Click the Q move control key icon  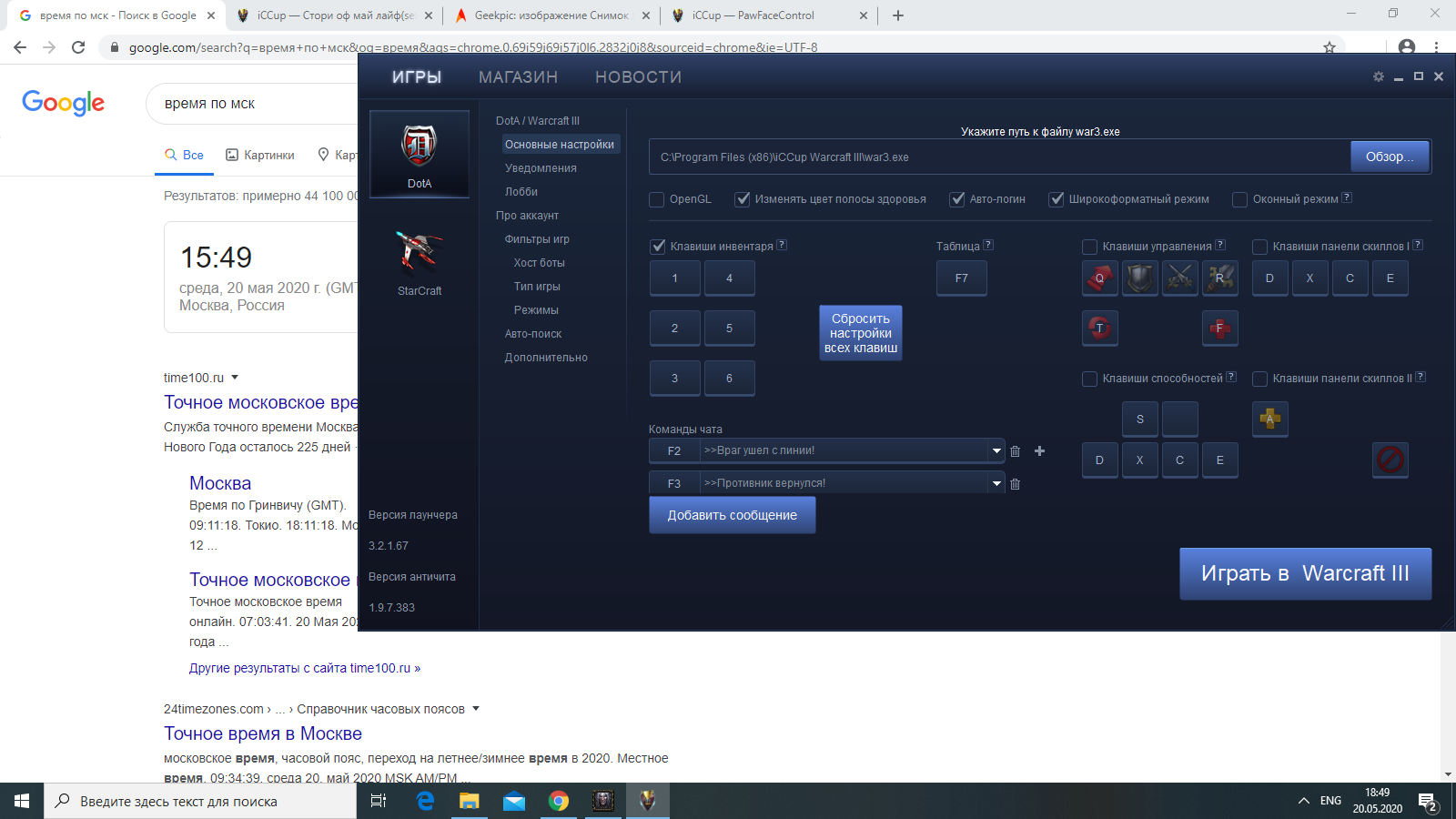coord(1100,278)
